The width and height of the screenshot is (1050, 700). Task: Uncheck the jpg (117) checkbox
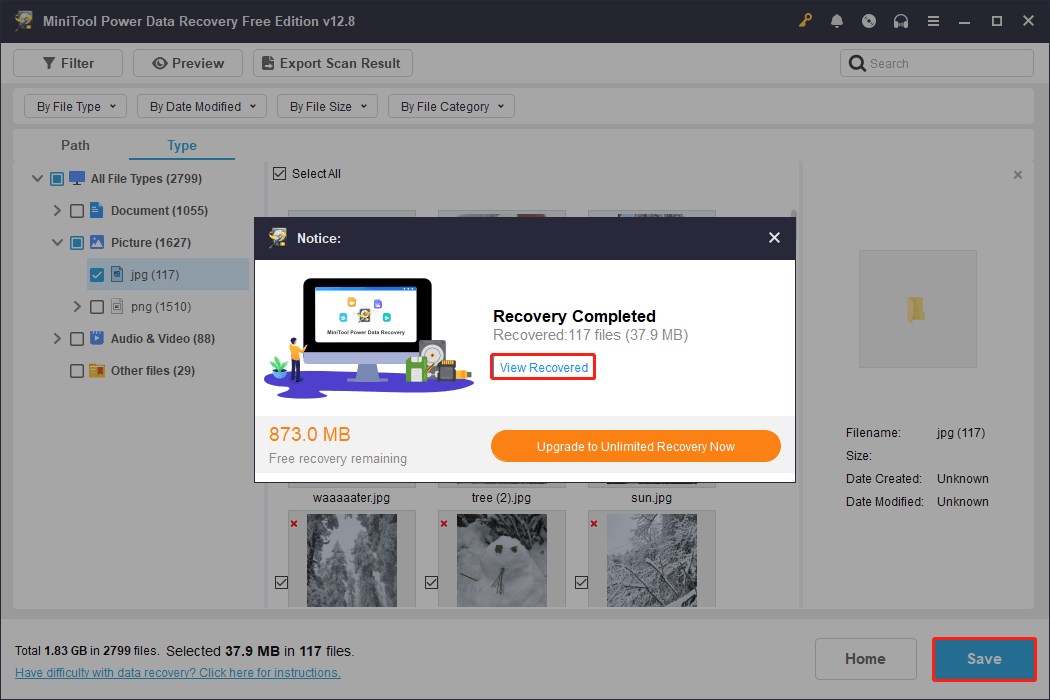point(97,275)
